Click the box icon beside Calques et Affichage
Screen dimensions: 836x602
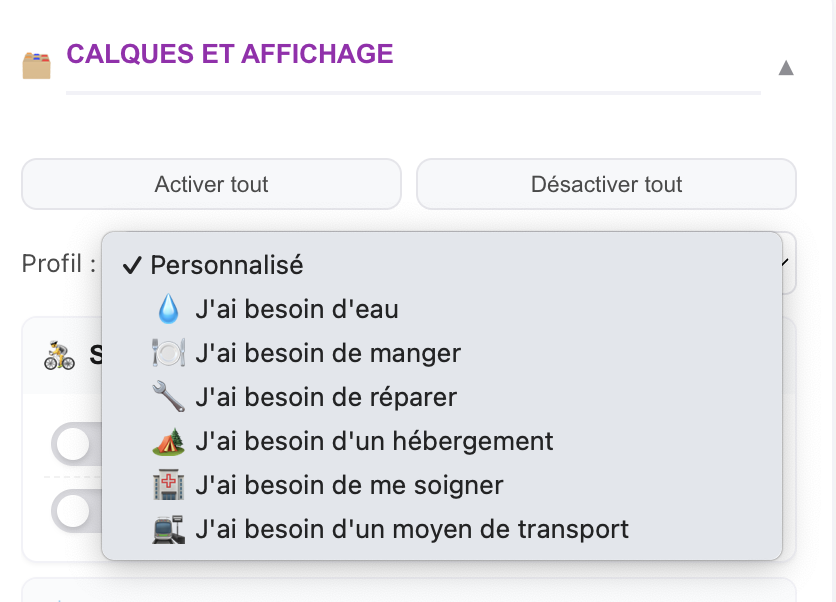tap(36, 64)
